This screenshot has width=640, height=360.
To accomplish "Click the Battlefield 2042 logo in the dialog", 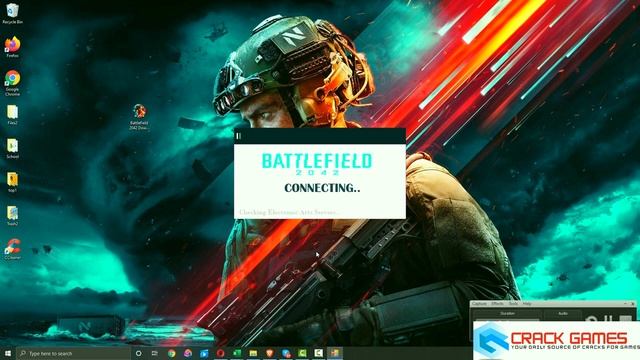I will click(317, 164).
